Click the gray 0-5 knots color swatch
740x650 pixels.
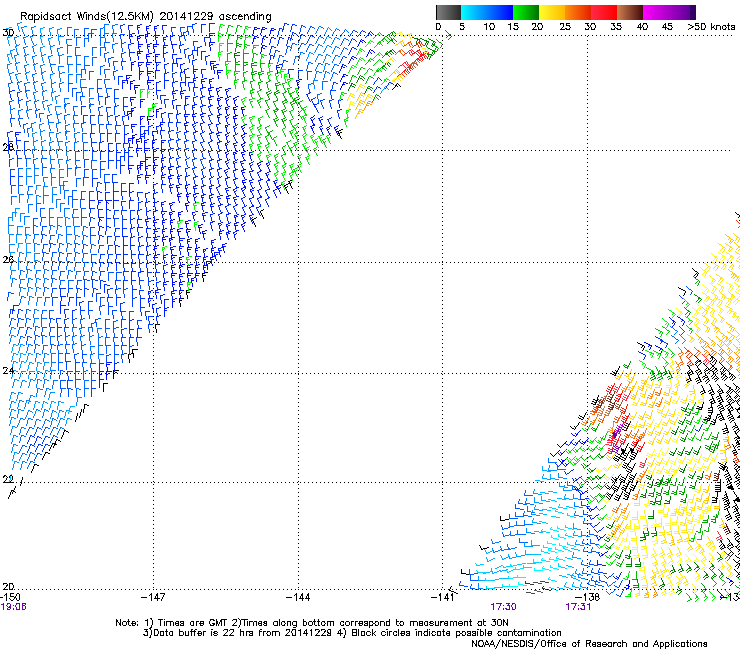point(448,12)
